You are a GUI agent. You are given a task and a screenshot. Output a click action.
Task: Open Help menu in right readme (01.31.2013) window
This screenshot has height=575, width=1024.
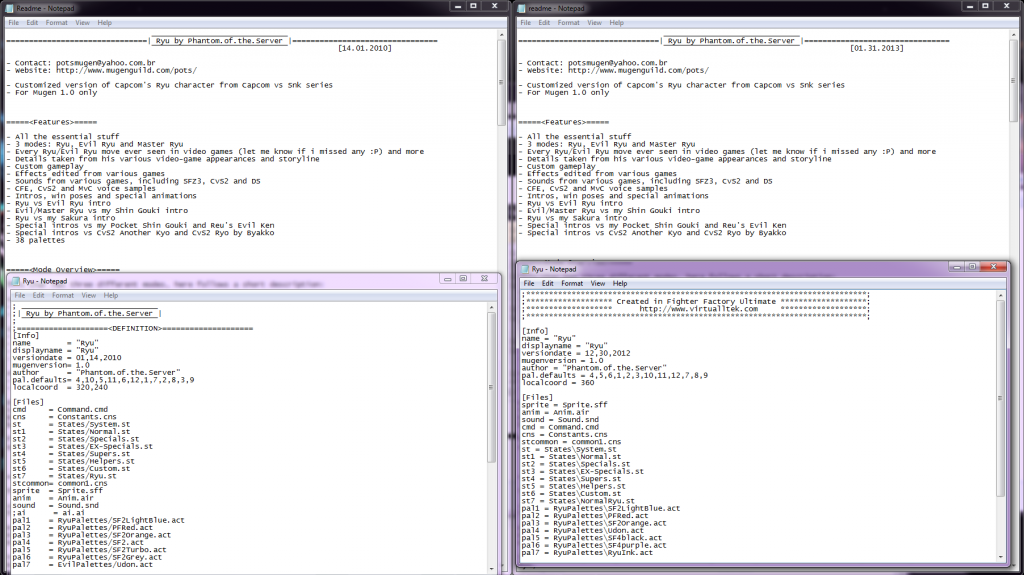(616, 22)
